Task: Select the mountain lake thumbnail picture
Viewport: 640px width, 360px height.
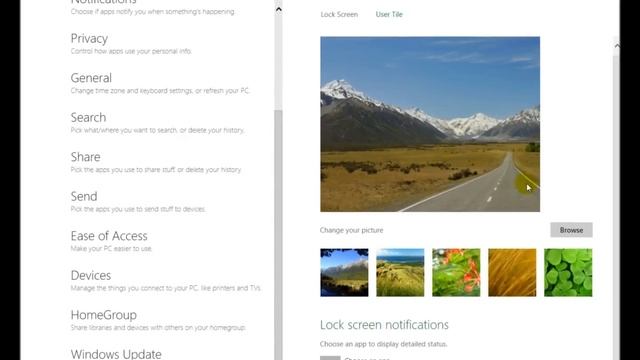Action: click(344, 272)
